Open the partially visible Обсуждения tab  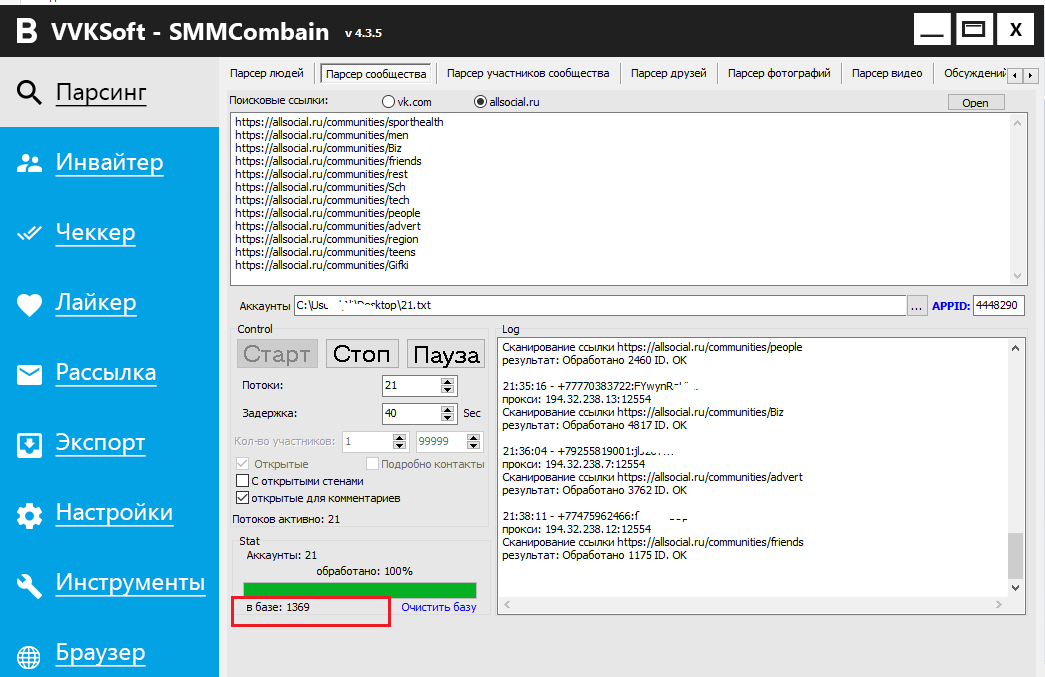(x=974, y=73)
